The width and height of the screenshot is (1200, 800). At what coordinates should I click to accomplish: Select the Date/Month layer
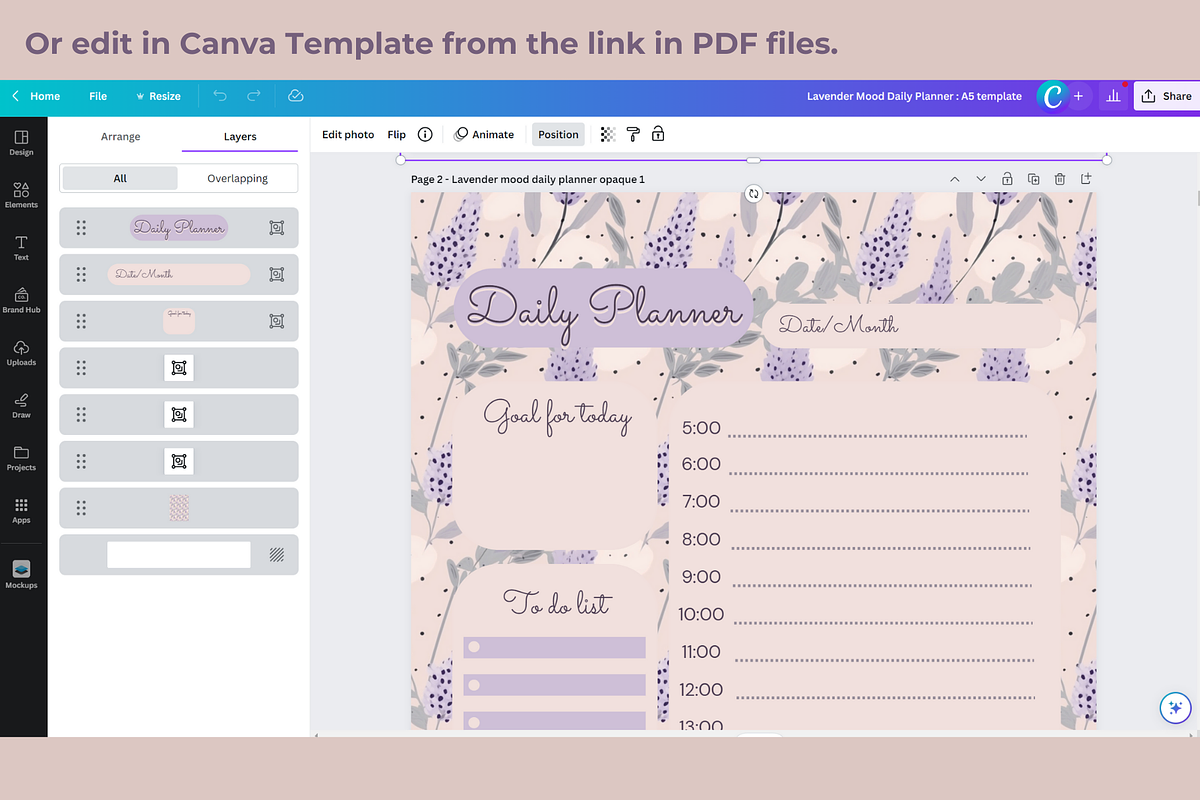pos(179,274)
